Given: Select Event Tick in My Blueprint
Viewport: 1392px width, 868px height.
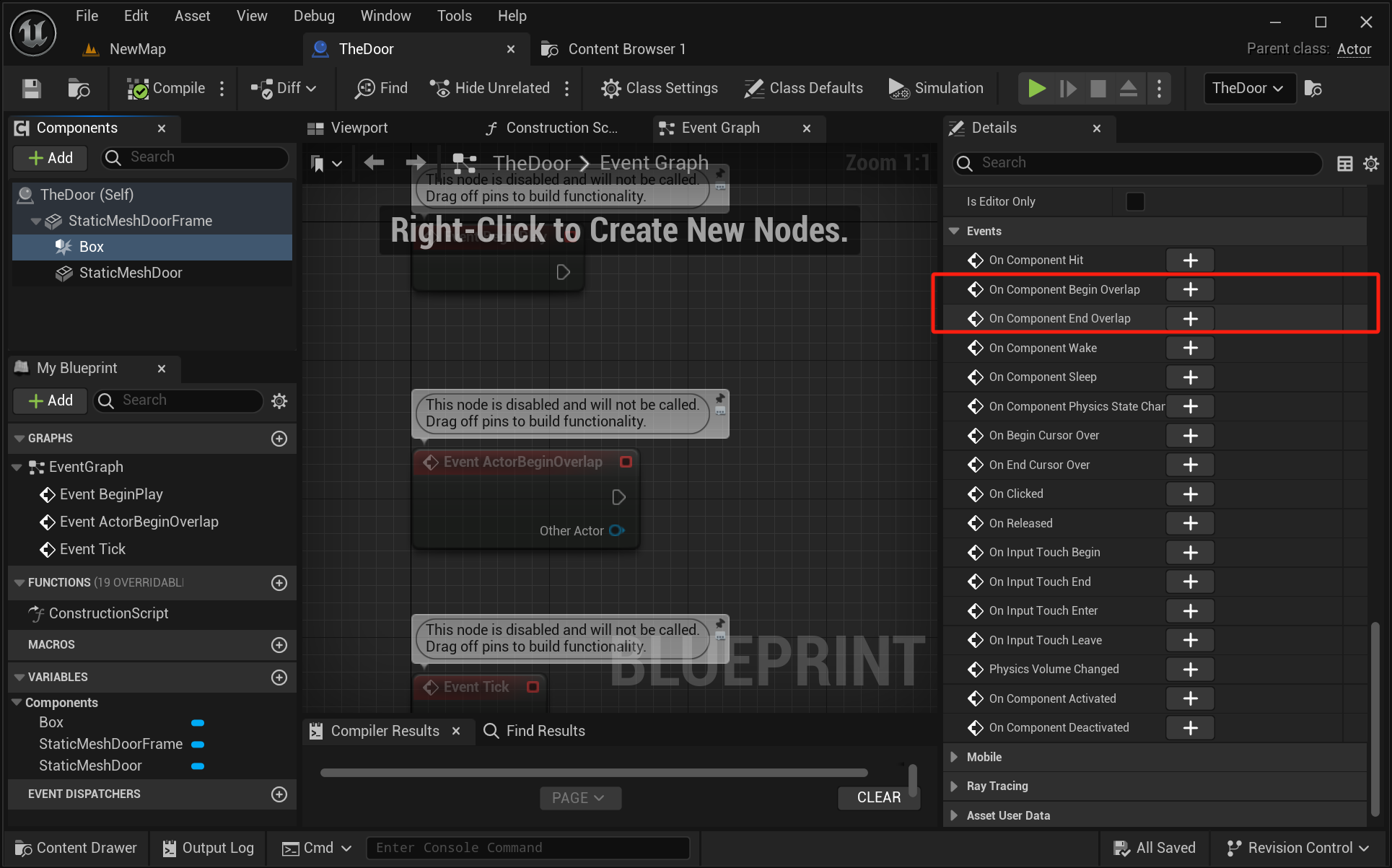Looking at the screenshot, I should (92, 550).
